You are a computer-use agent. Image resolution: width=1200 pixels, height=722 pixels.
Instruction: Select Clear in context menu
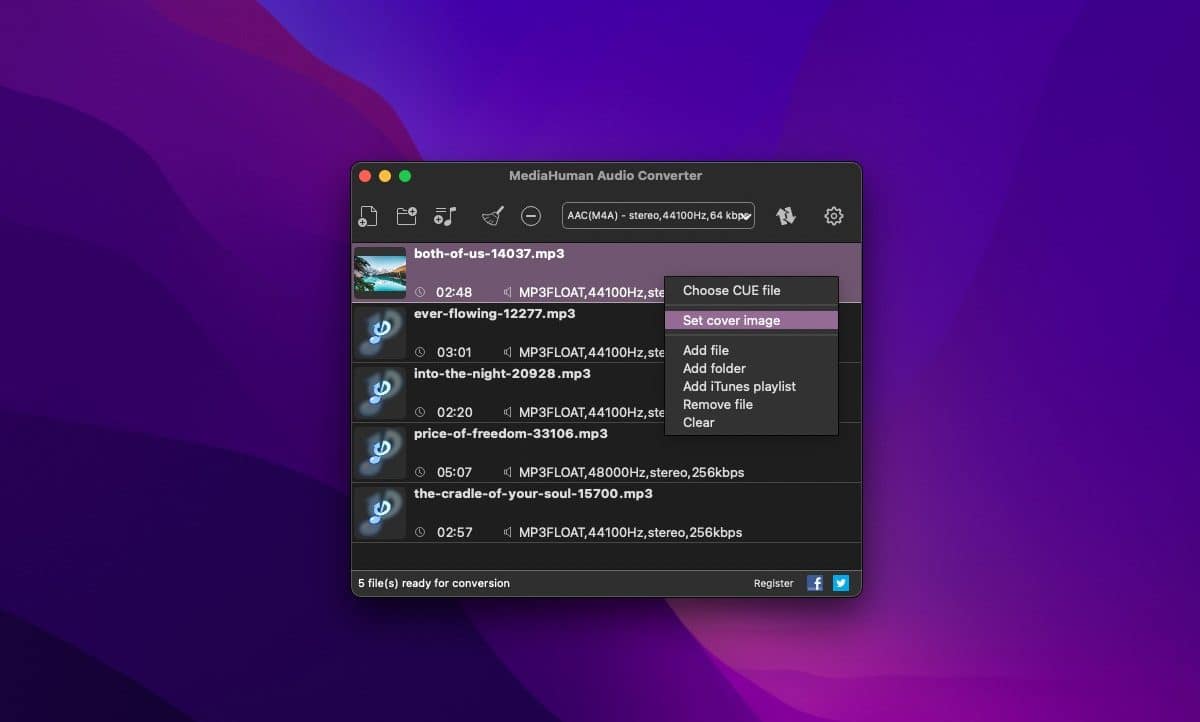(698, 422)
